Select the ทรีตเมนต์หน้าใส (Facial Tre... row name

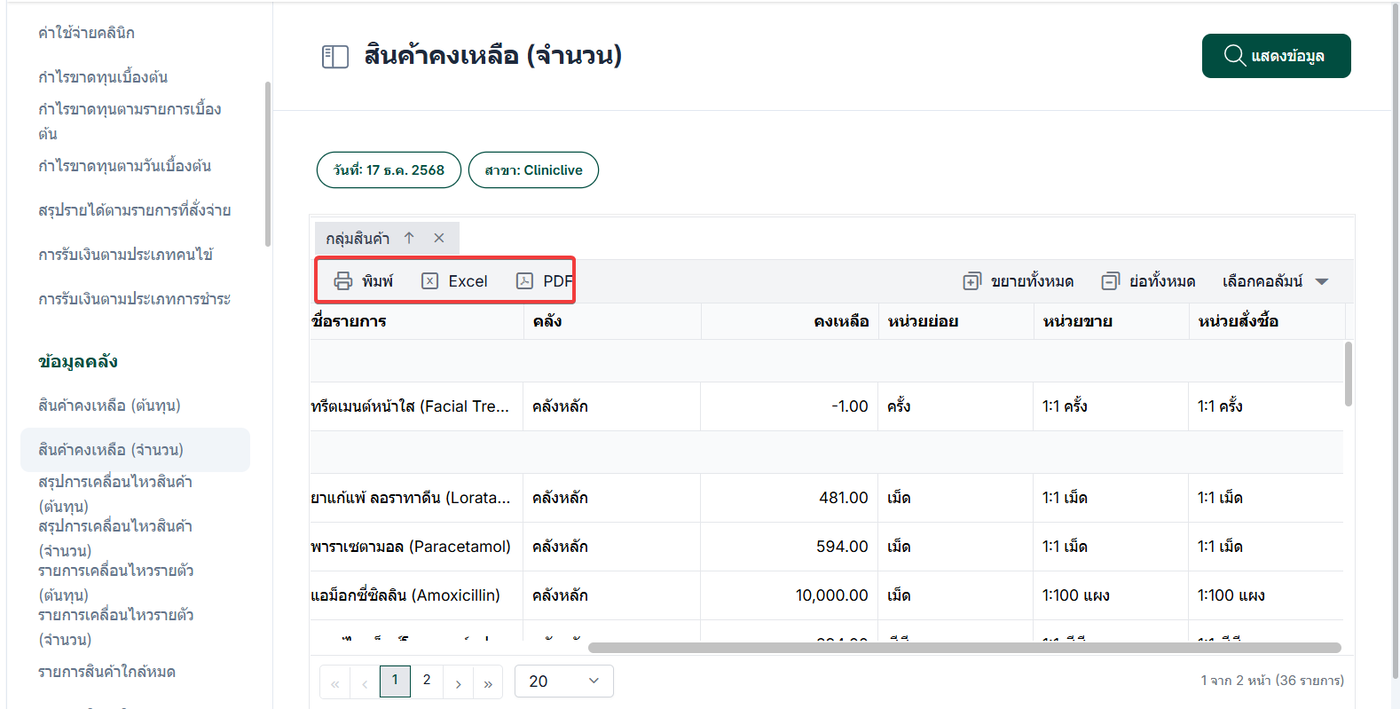click(412, 406)
